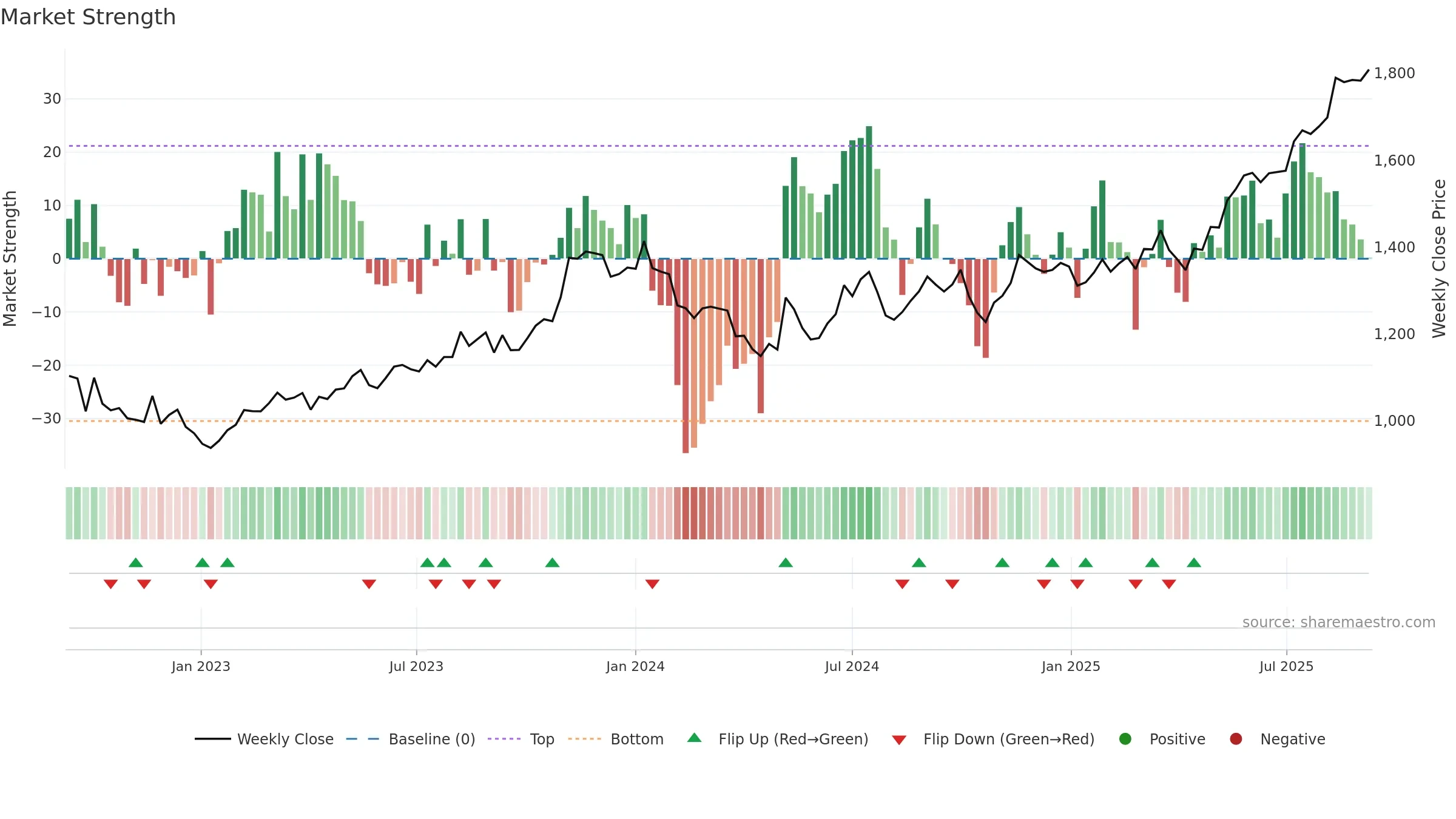Click the Jul 2024 x-axis label
This screenshot has width=1456, height=819.
click(x=852, y=666)
